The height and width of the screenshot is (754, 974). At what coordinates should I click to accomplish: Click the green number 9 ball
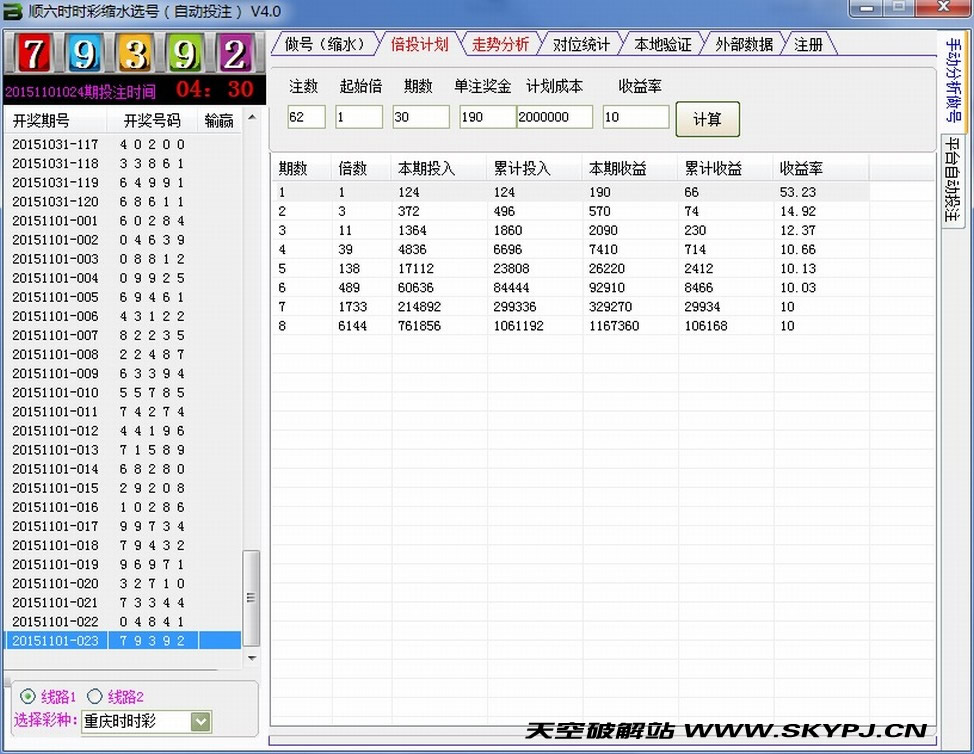click(185, 54)
